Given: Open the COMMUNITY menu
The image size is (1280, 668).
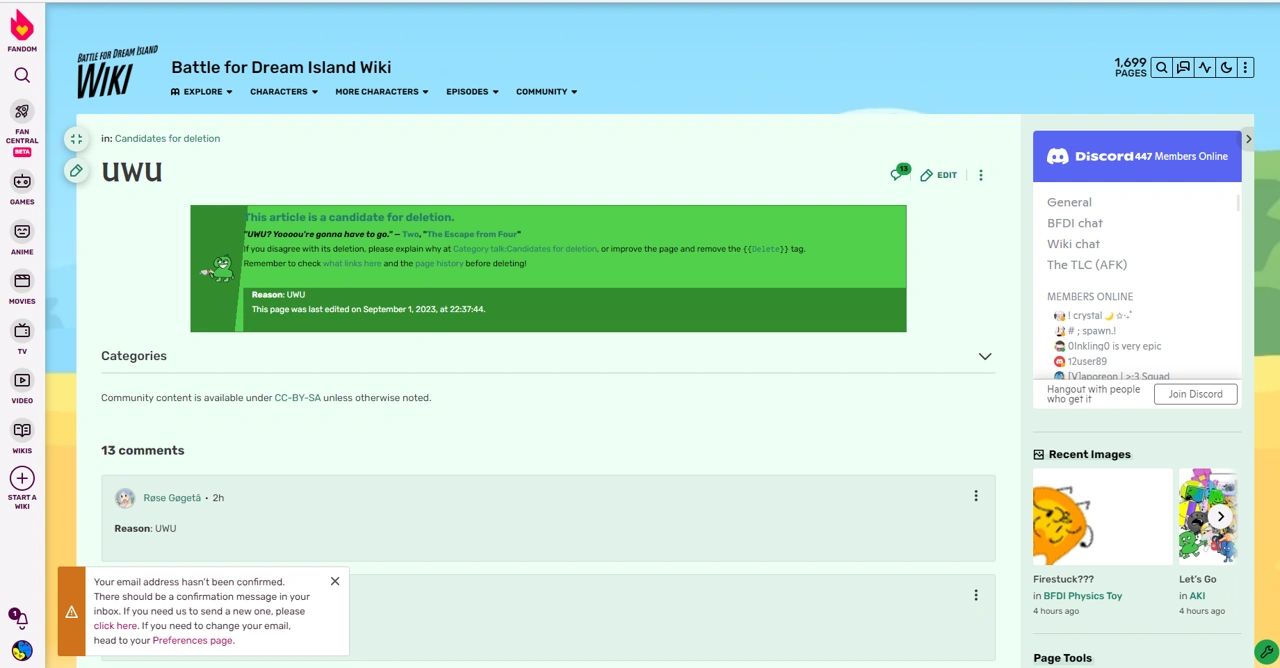Looking at the screenshot, I should pyautogui.click(x=547, y=92).
